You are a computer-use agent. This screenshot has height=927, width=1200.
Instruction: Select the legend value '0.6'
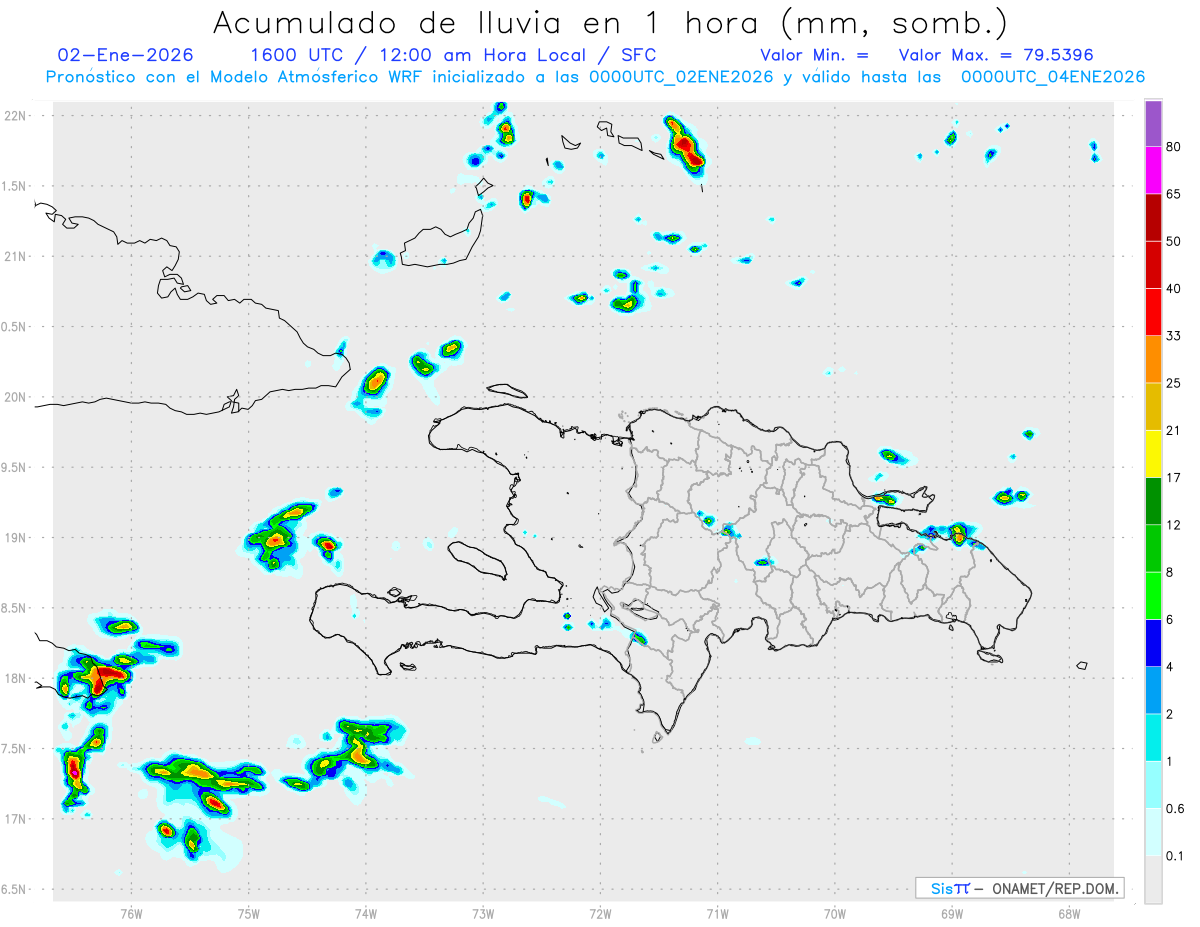point(1176,808)
